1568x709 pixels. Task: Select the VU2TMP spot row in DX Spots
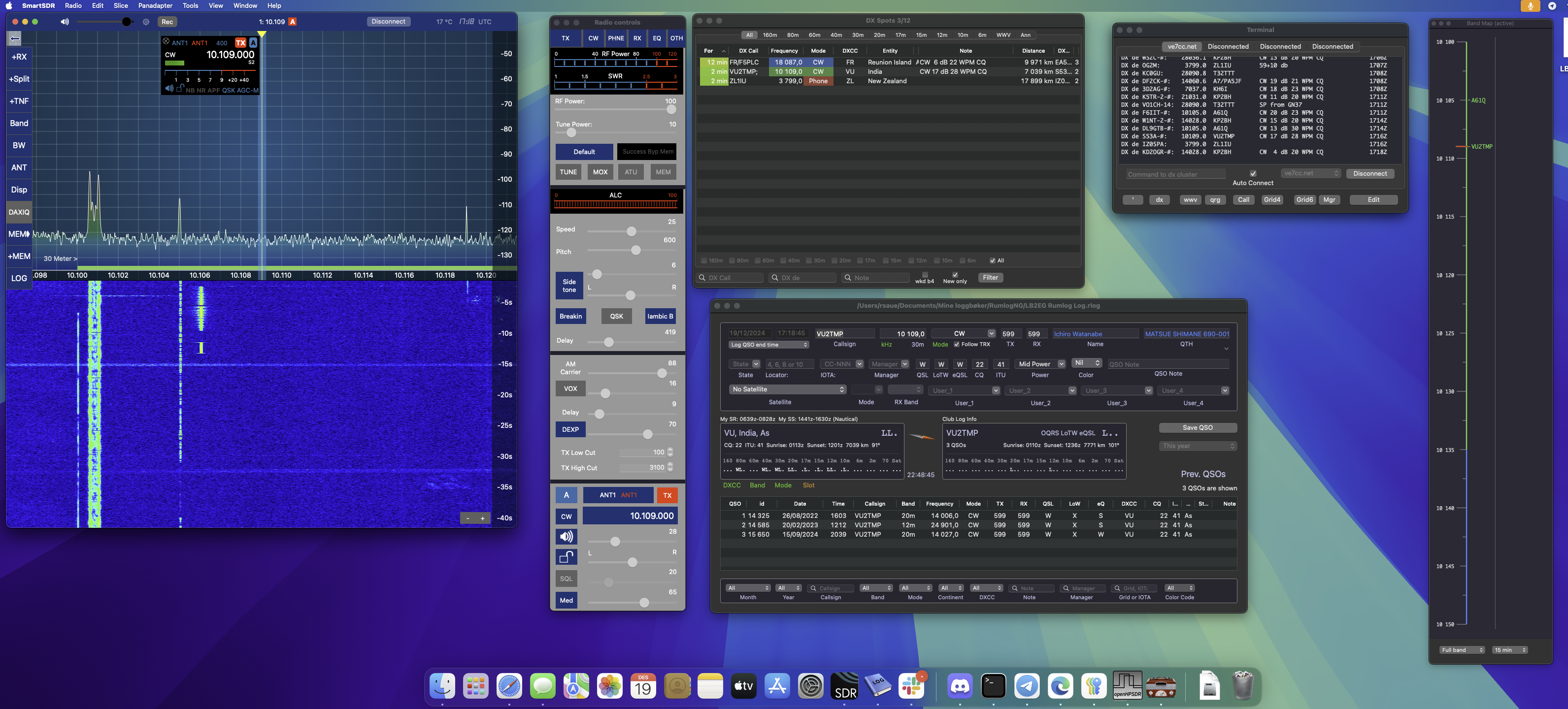(x=889, y=72)
